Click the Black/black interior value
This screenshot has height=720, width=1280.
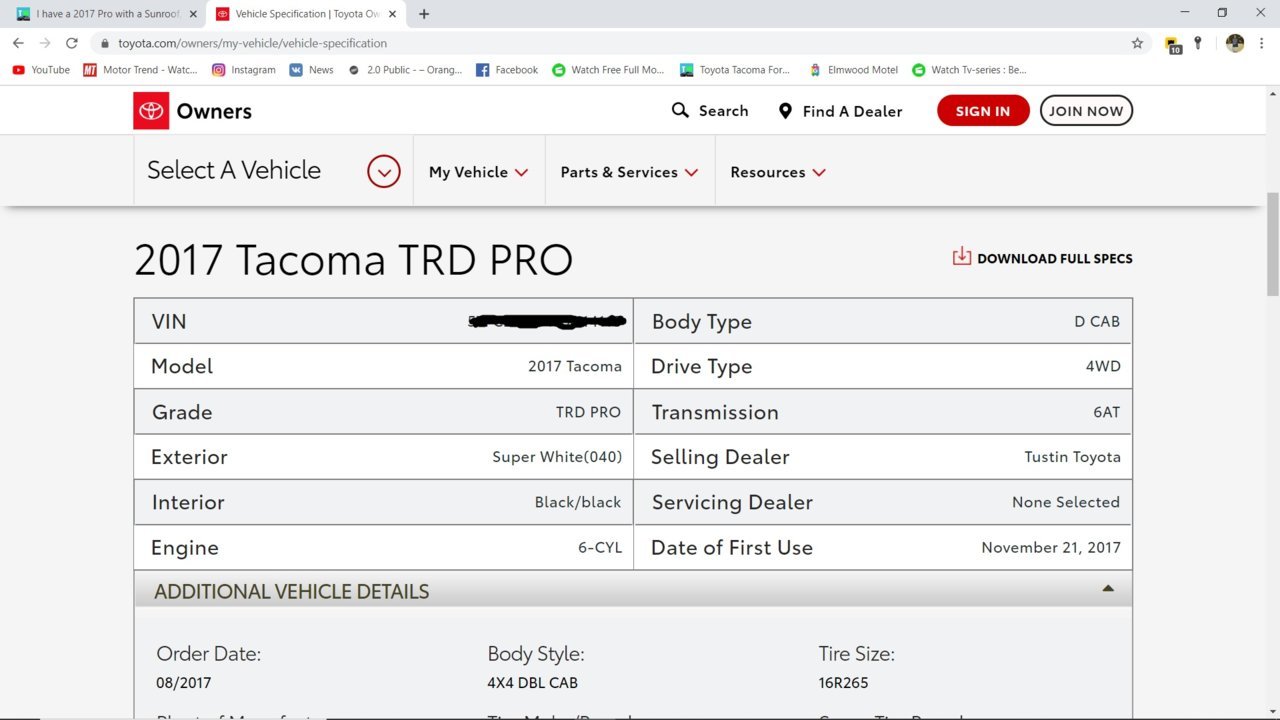pyautogui.click(x=578, y=502)
